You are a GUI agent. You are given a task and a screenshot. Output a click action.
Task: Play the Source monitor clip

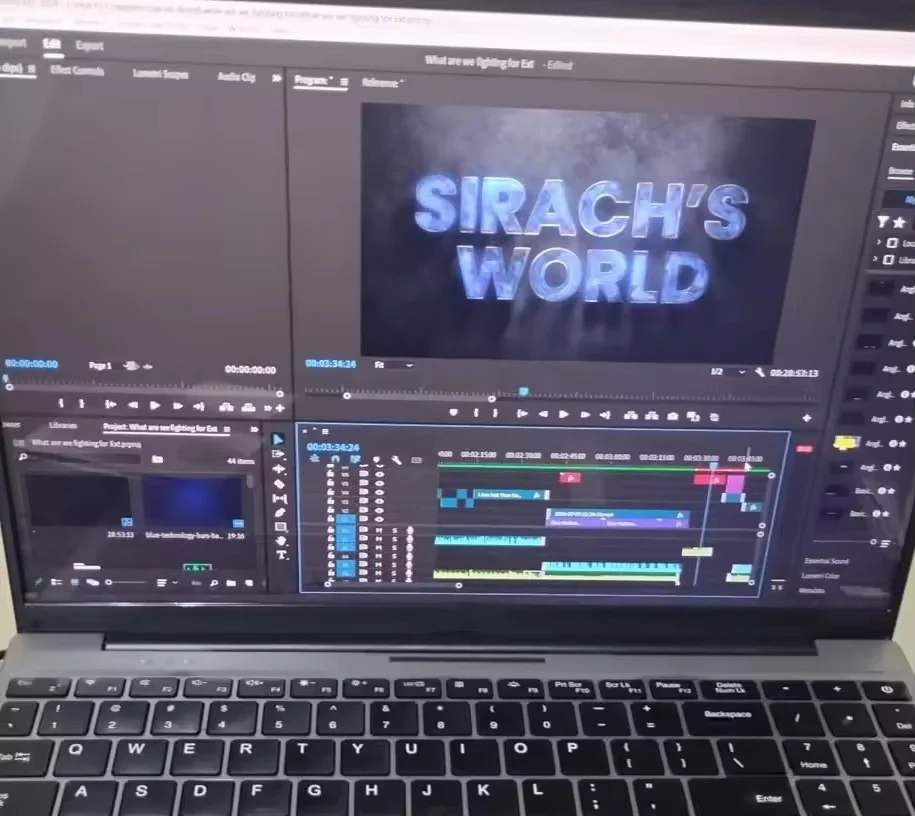155,405
